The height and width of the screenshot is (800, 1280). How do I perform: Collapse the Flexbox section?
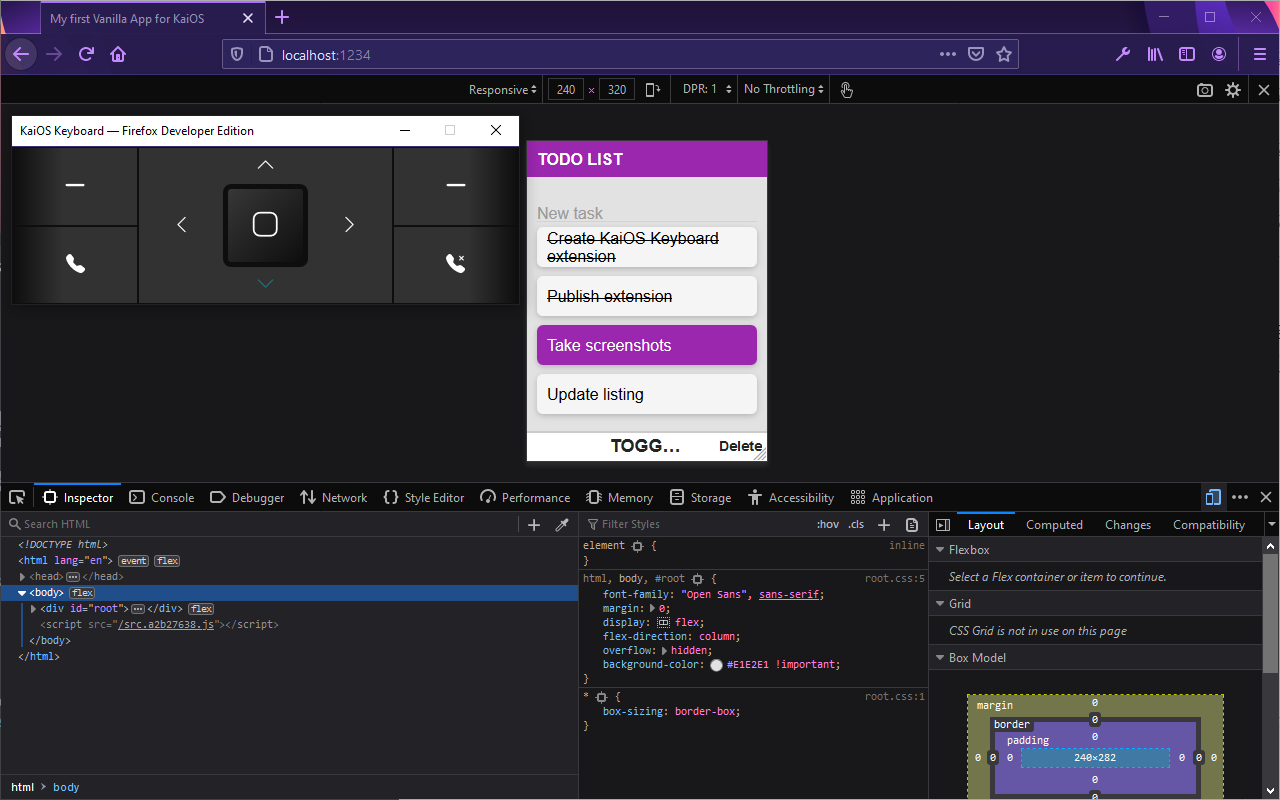pyautogui.click(x=940, y=550)
